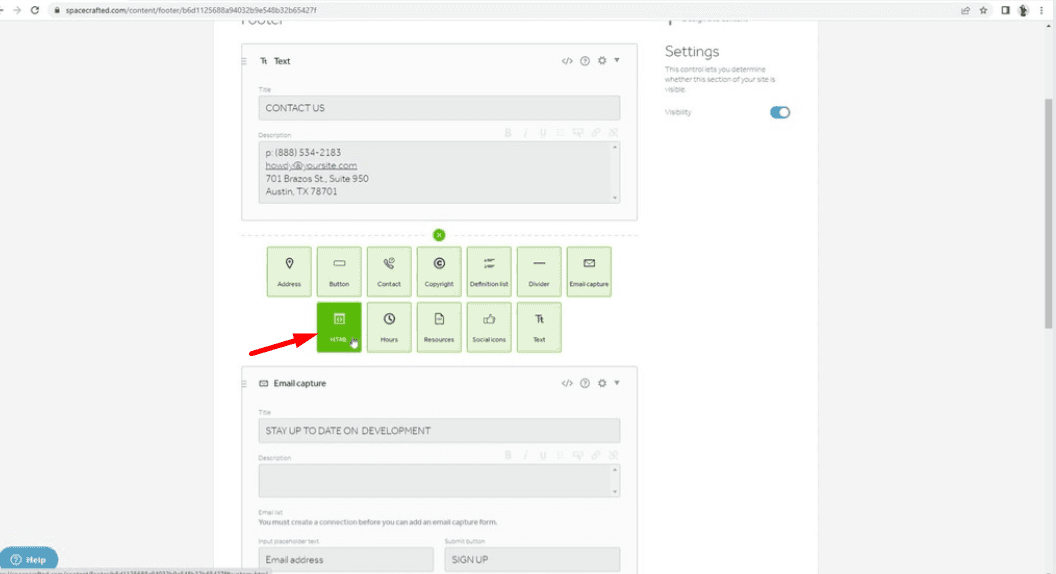1056x574 pixels.
Task: Toggle the Visibility switch in Settings
Action: [x=780, y=113]
